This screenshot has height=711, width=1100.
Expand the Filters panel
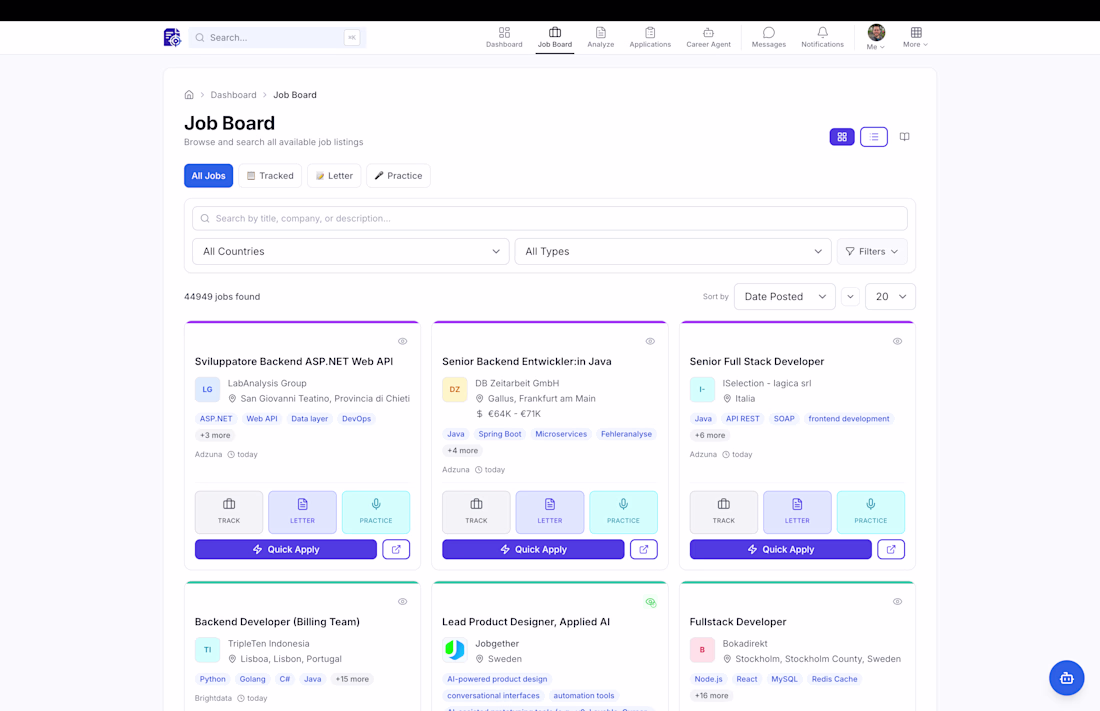pos(872,251)
